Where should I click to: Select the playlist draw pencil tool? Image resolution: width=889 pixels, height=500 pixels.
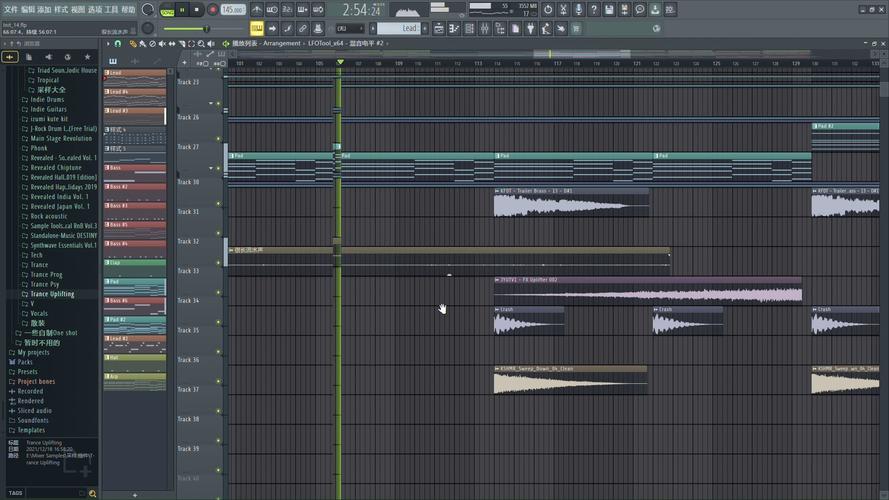click(x=133, y=44)
